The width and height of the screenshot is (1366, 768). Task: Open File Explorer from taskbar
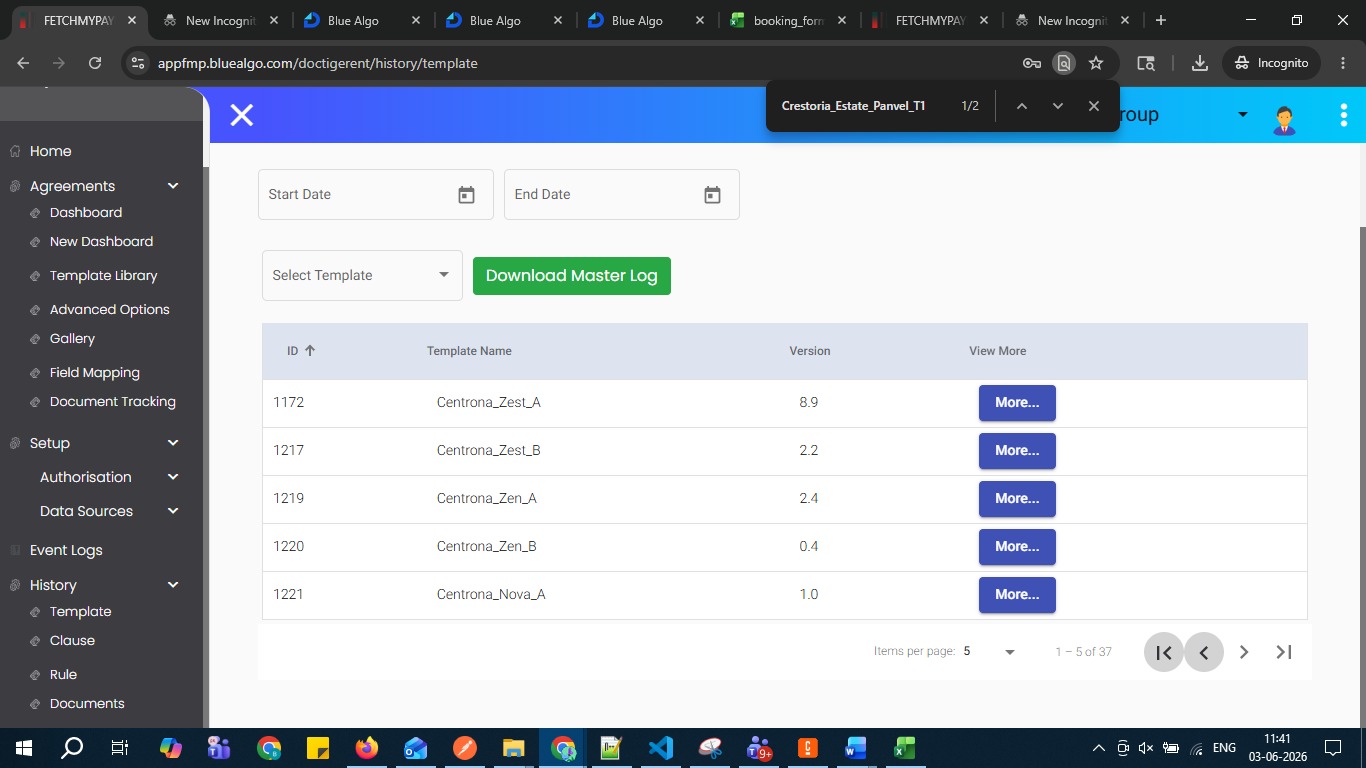click(513, 748)
